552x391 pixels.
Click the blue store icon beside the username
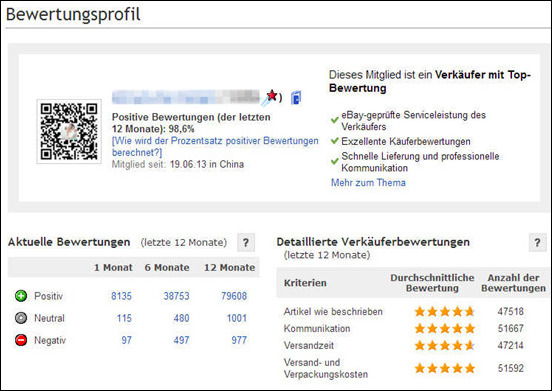[296, 98]
